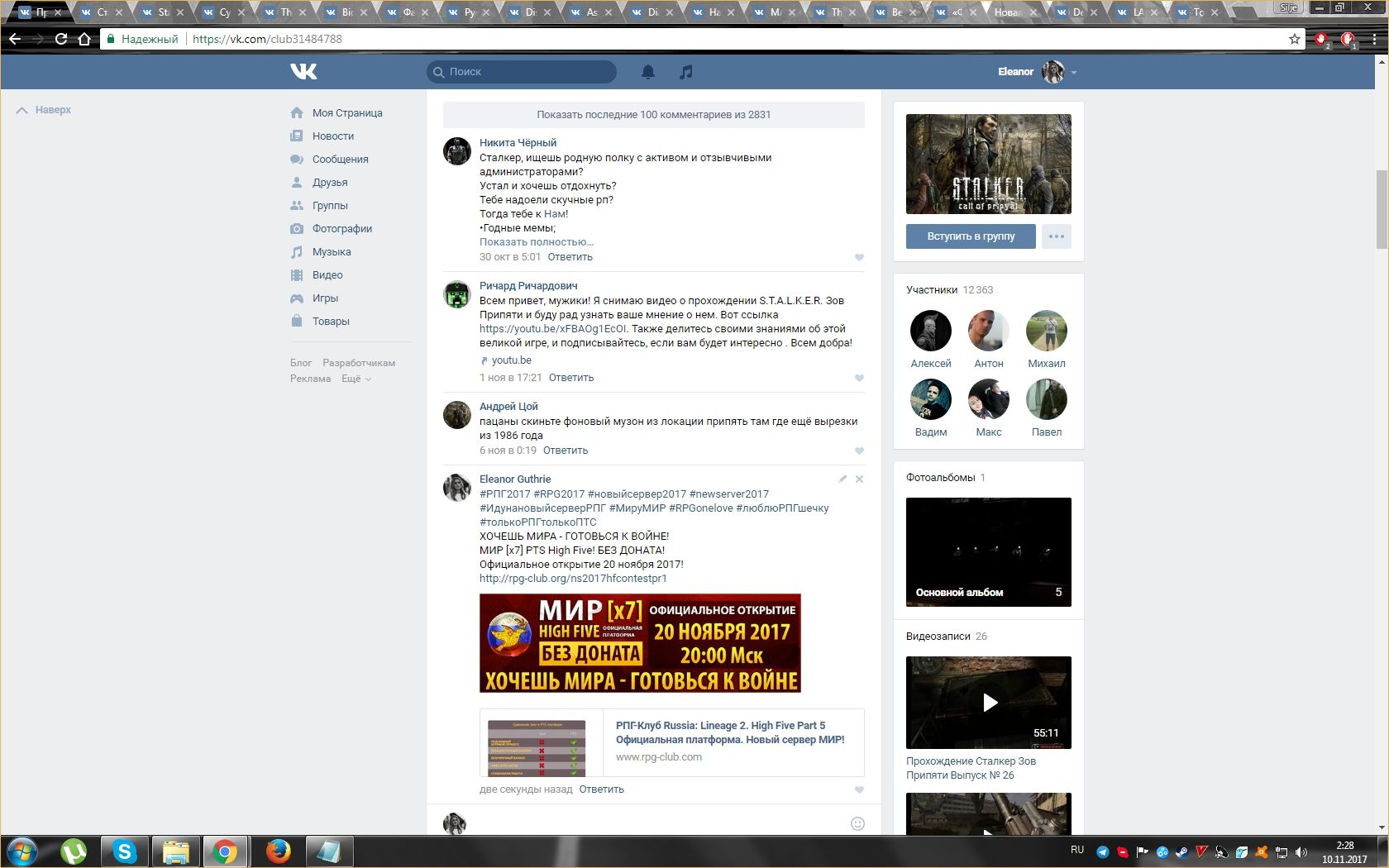Click the VK logo in header

(303, 72)
